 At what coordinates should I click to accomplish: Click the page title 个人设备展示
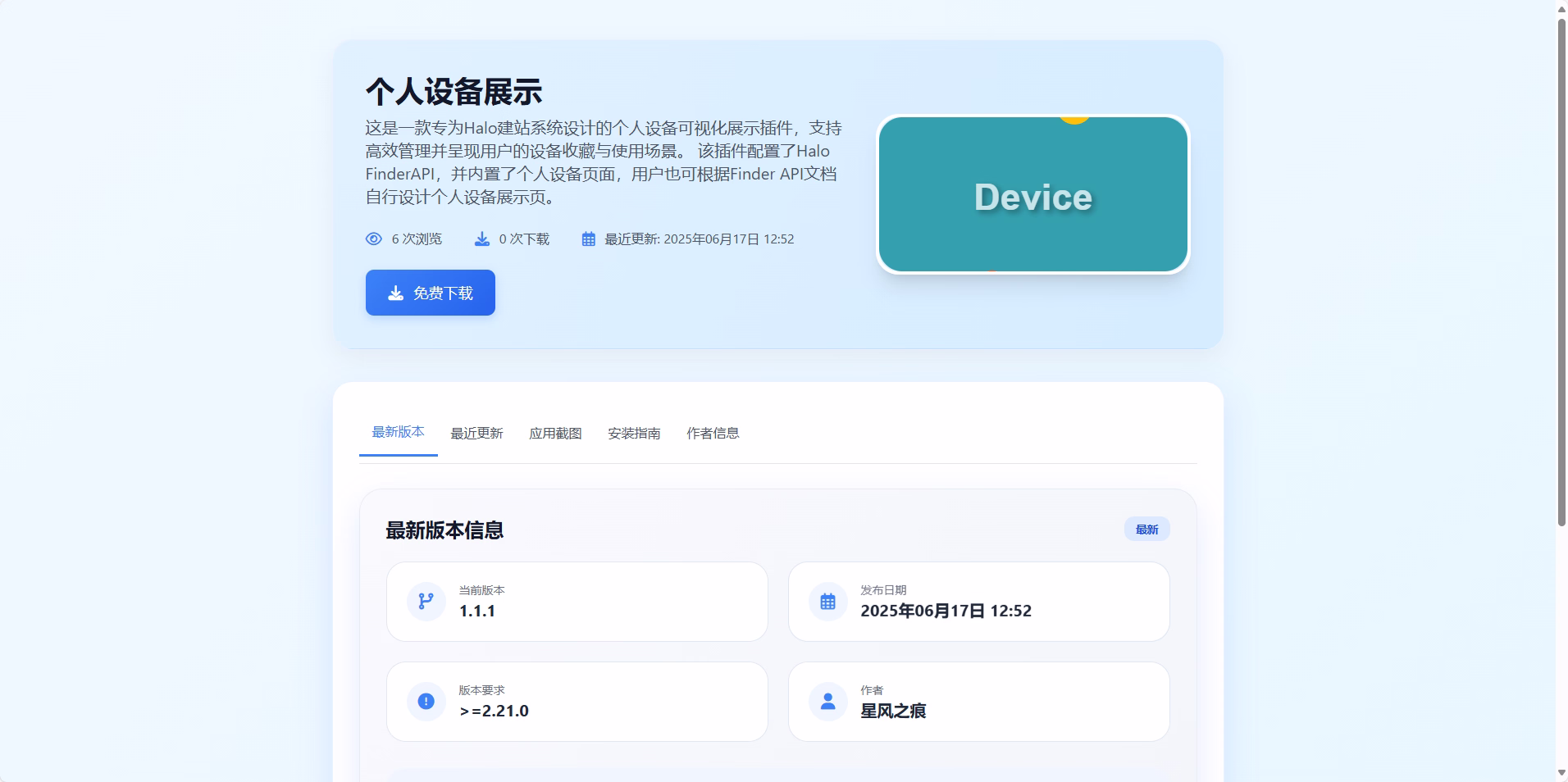tap(454, 92)
